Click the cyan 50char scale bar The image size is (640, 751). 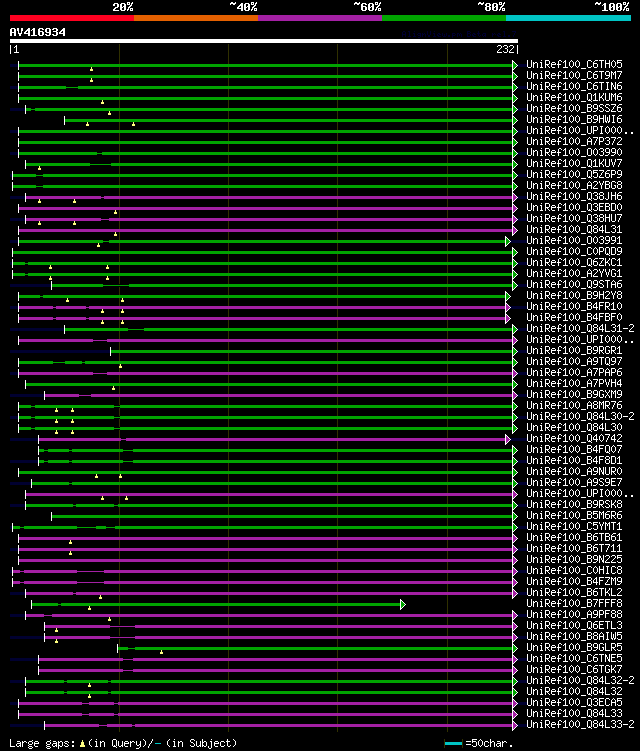coord(453,744)
